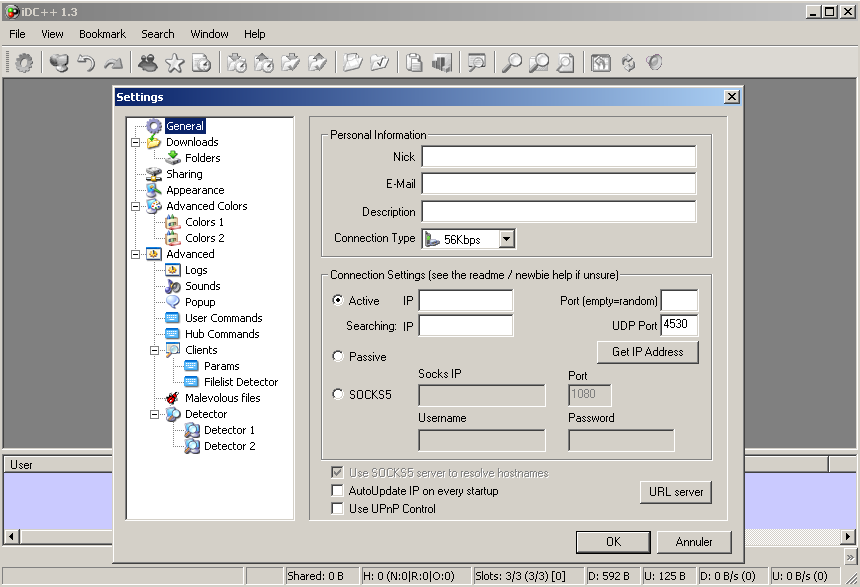Click the first magnifier search toolbar icon

pyautogui.click(x=512, y=63)
